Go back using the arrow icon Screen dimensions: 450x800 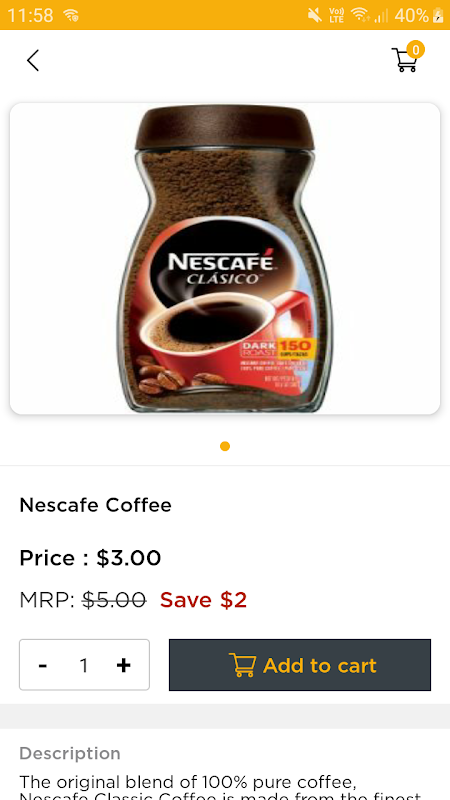click(33, 61)
